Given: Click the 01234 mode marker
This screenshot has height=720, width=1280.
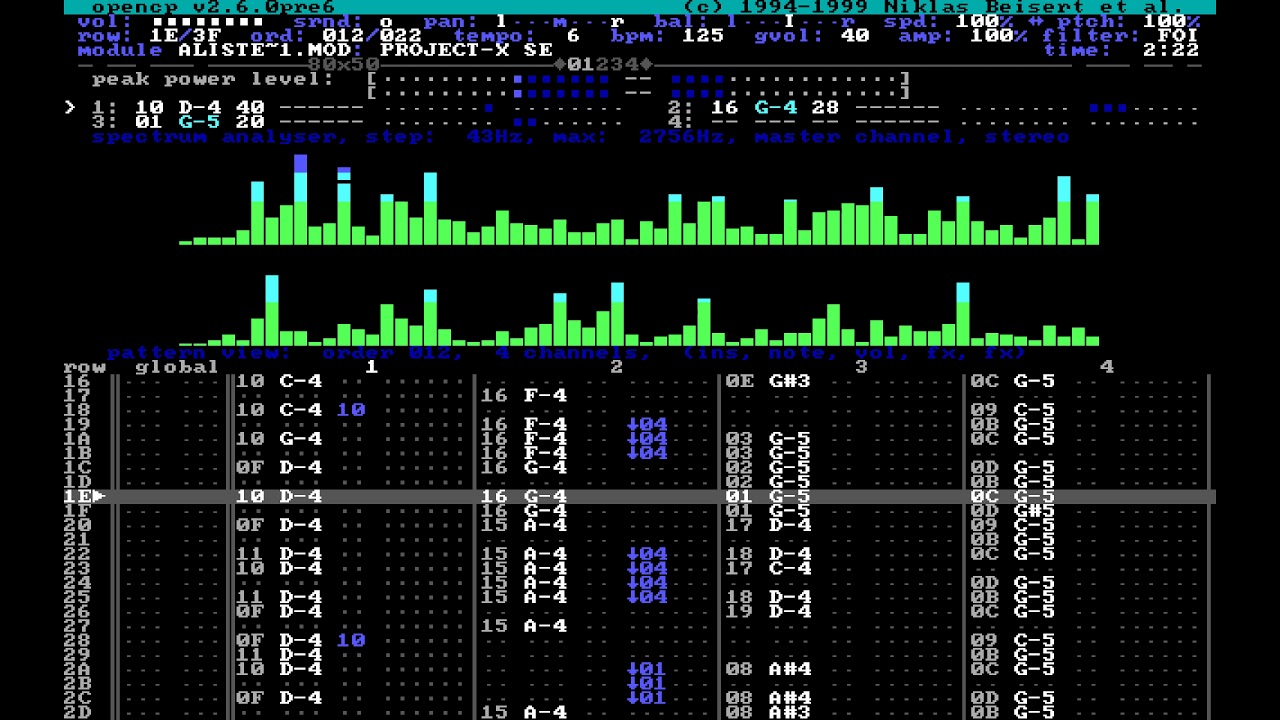Looking at the screenshot, I should (603, 65).
